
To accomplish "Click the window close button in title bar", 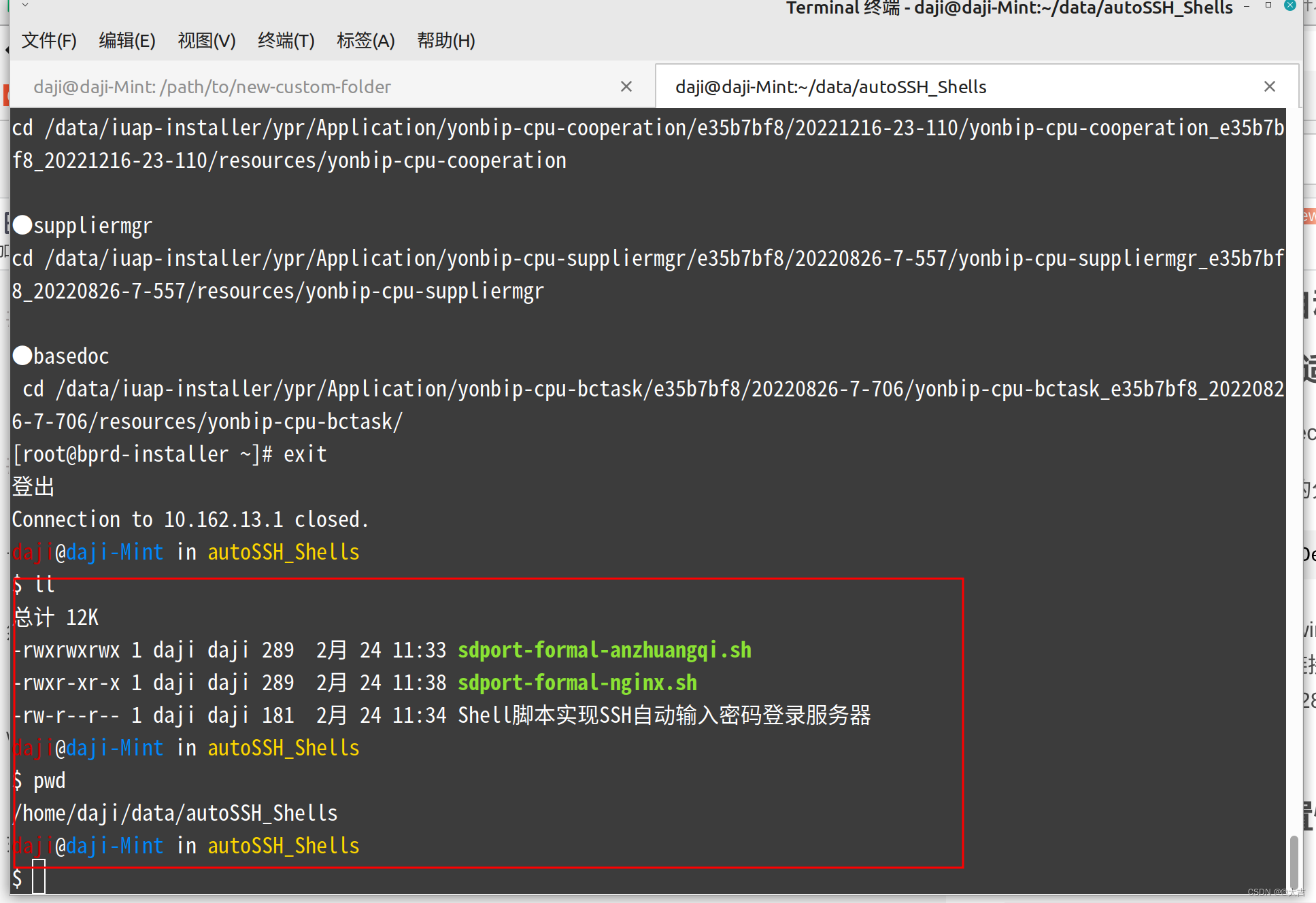I will click(x=1289, y=5).
